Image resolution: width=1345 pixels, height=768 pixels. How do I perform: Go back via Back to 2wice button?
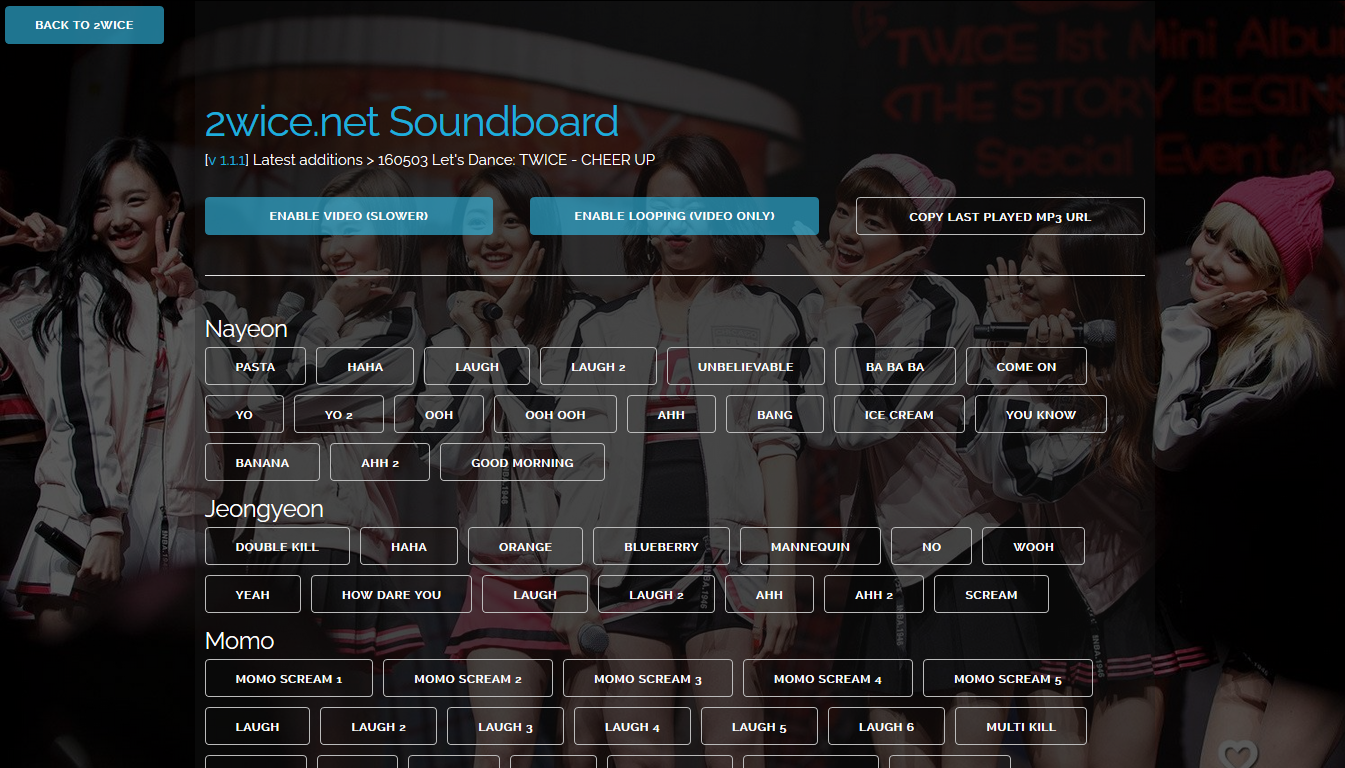(x=84, y=25)
